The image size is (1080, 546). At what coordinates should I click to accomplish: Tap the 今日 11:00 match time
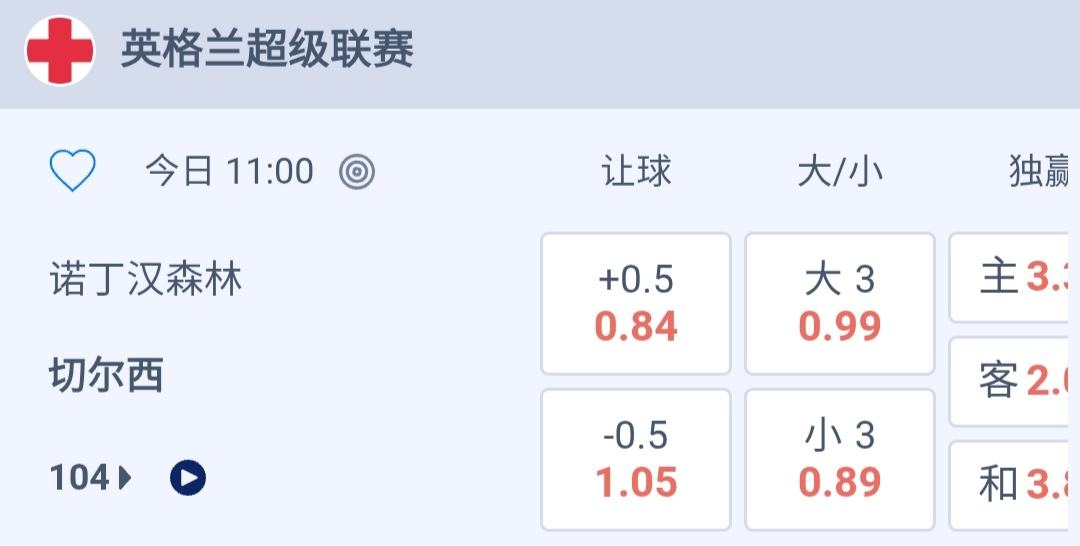coord(229,172)
